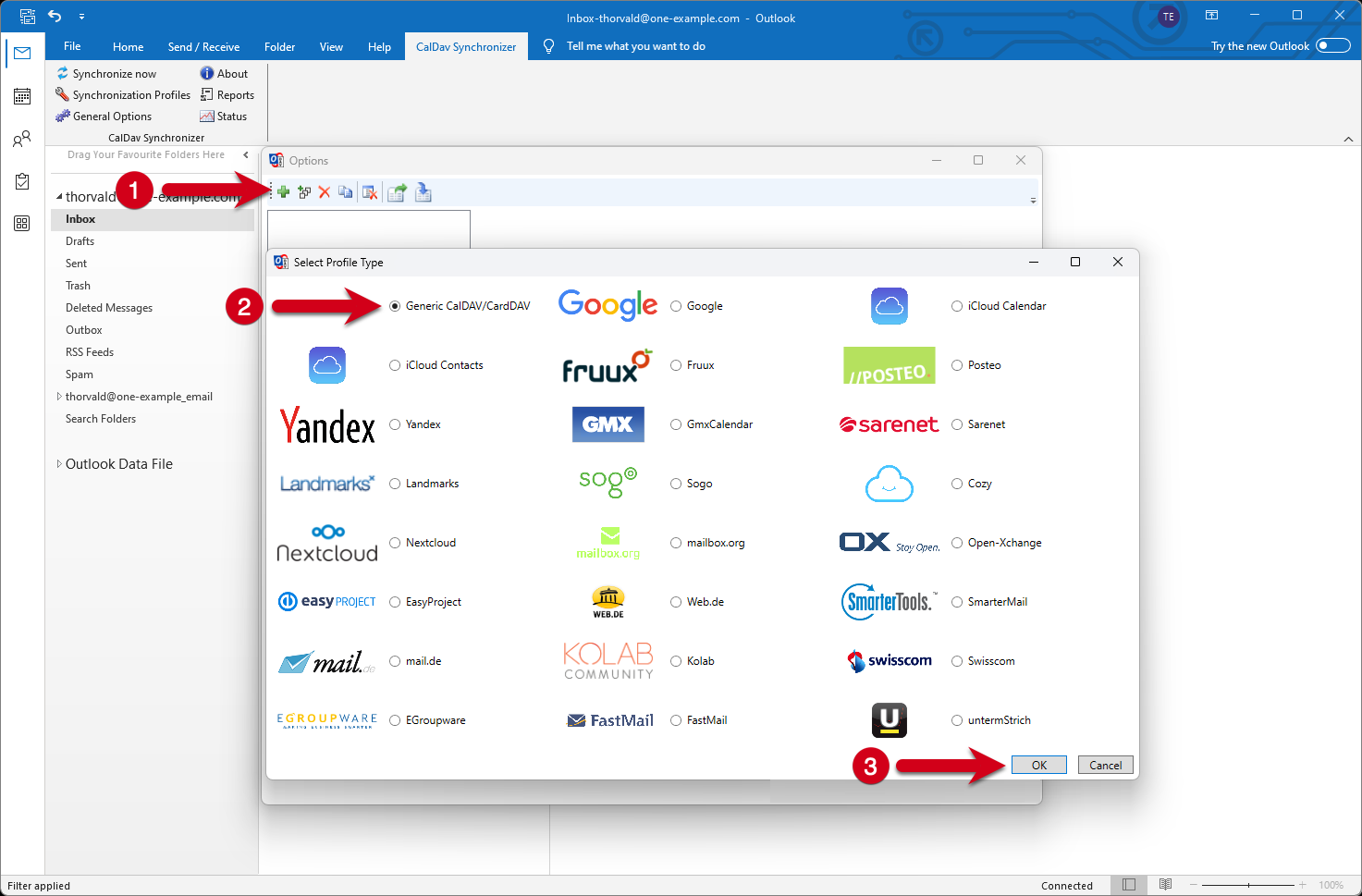
Task: Switch to the Folder ribbon tab
Action: tap(279, 47)
